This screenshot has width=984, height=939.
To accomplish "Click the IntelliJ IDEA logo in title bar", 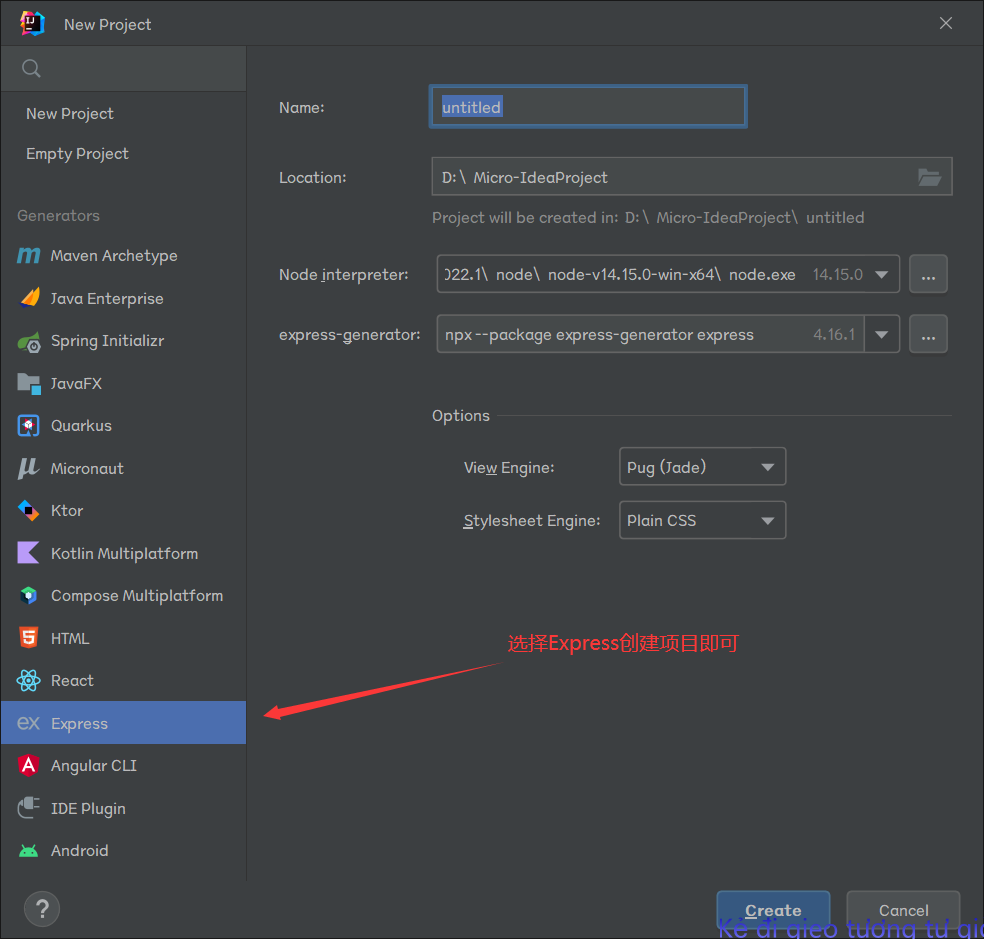I will 32,24.
